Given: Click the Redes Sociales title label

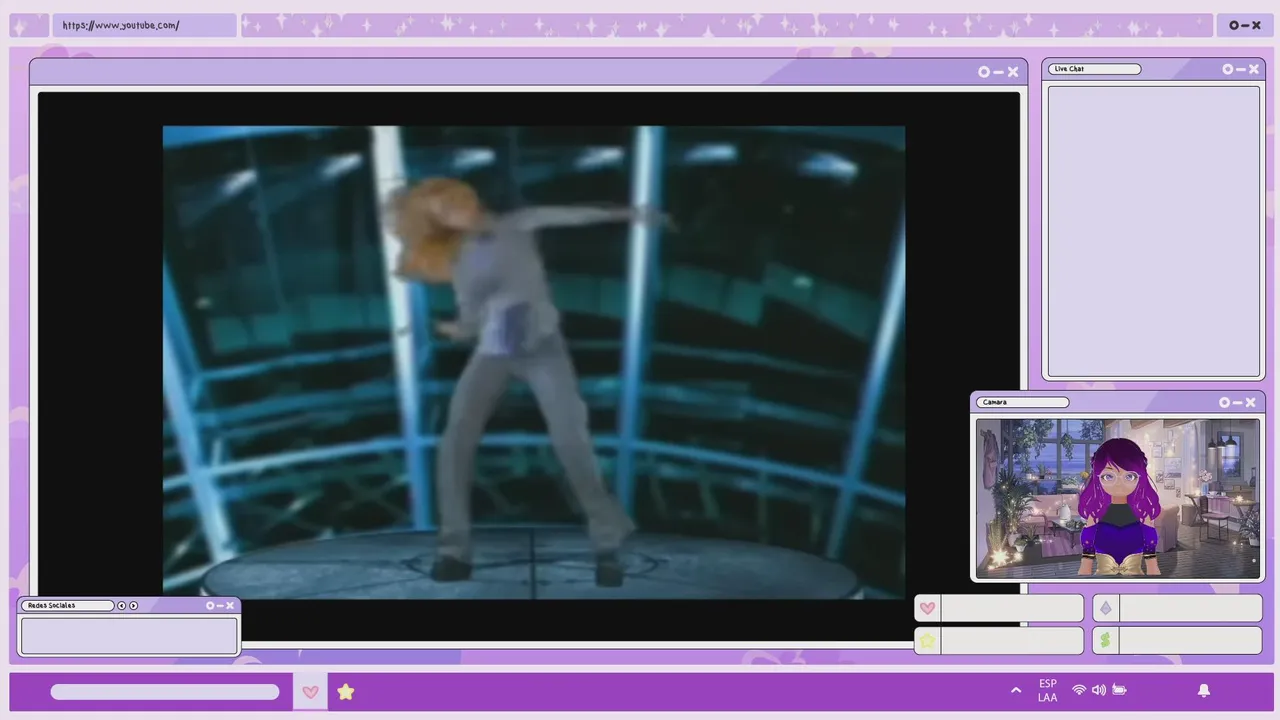Looking at the screenshot, I should click(52, 606).
